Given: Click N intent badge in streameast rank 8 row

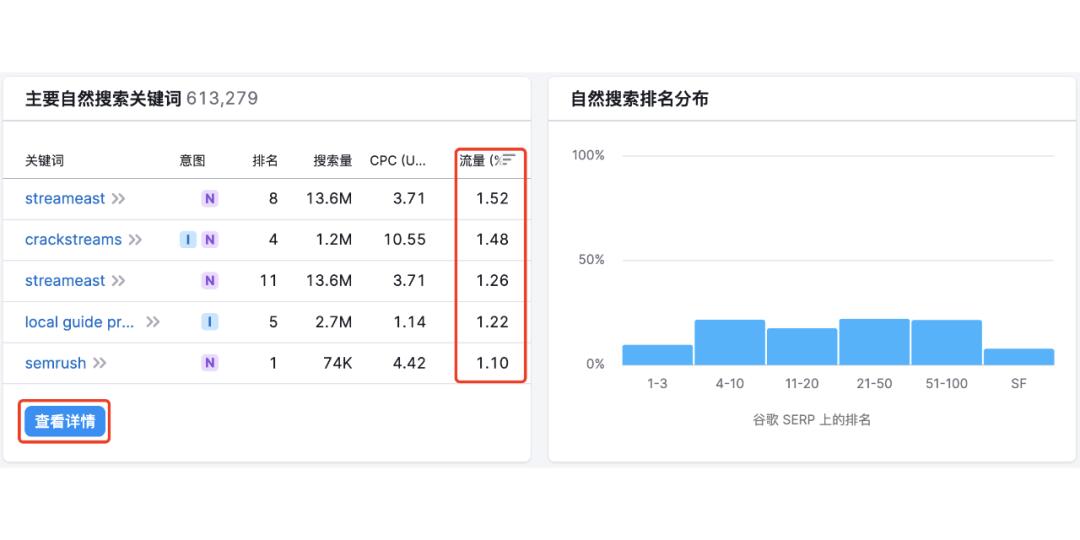Looking at the screenshot, I should pyautogui.click(x=210, y=199).
